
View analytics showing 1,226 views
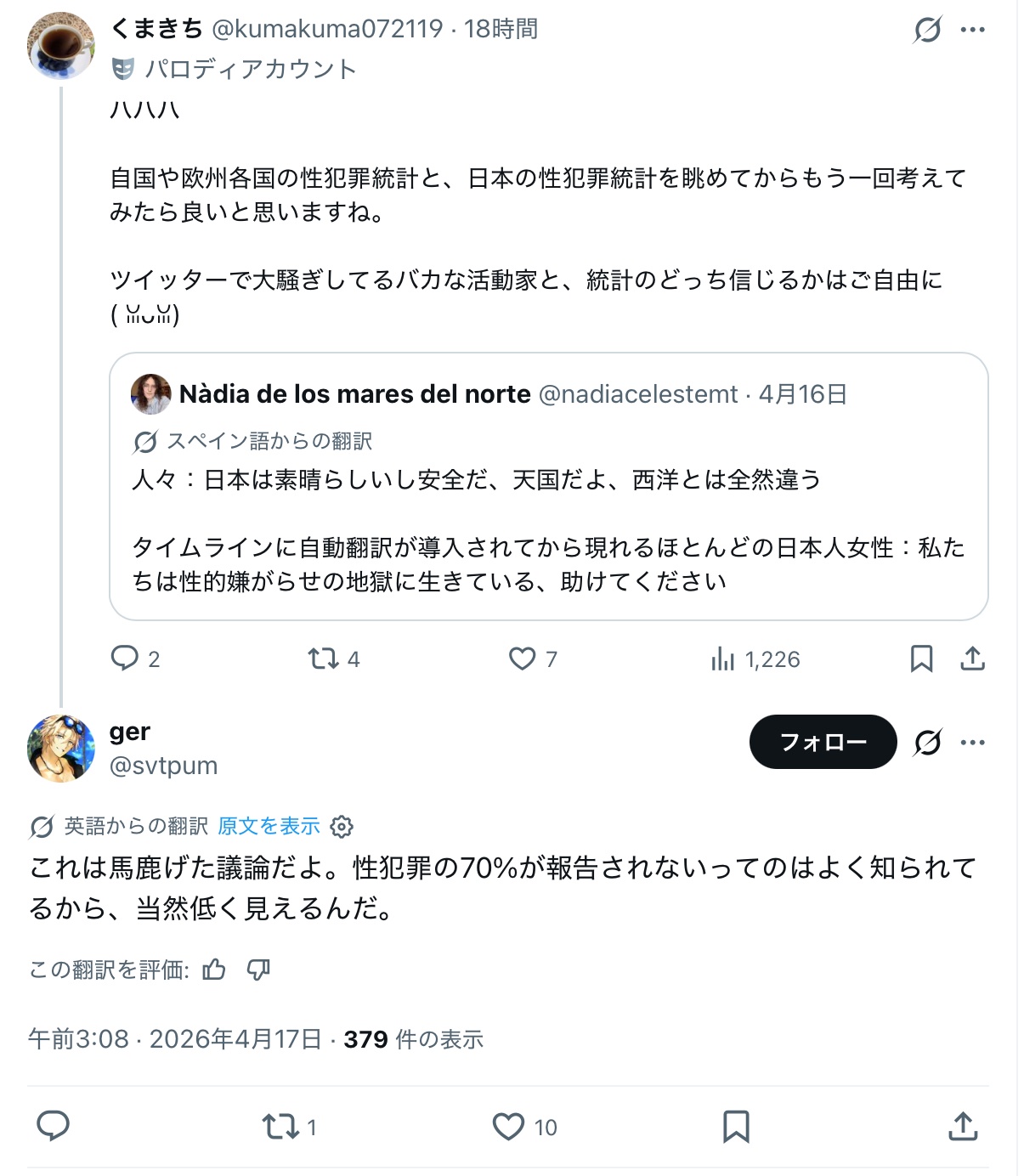pyautogui.click(x=723, y=659)
